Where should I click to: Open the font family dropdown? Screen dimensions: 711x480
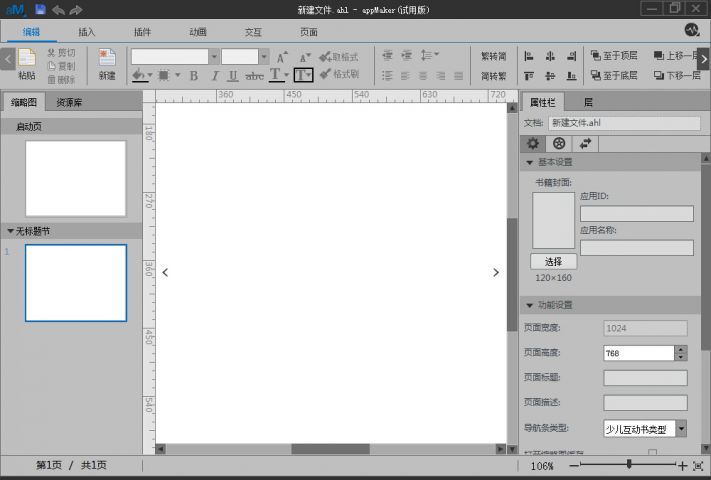(214, 57)
